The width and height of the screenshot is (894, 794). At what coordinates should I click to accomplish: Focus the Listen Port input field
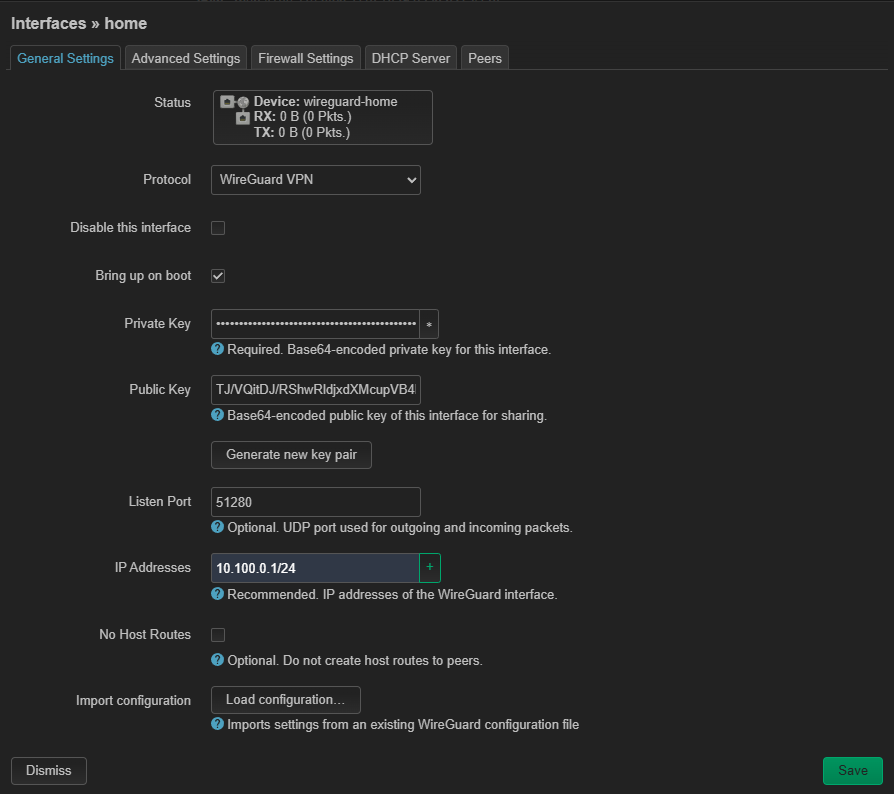316,502
